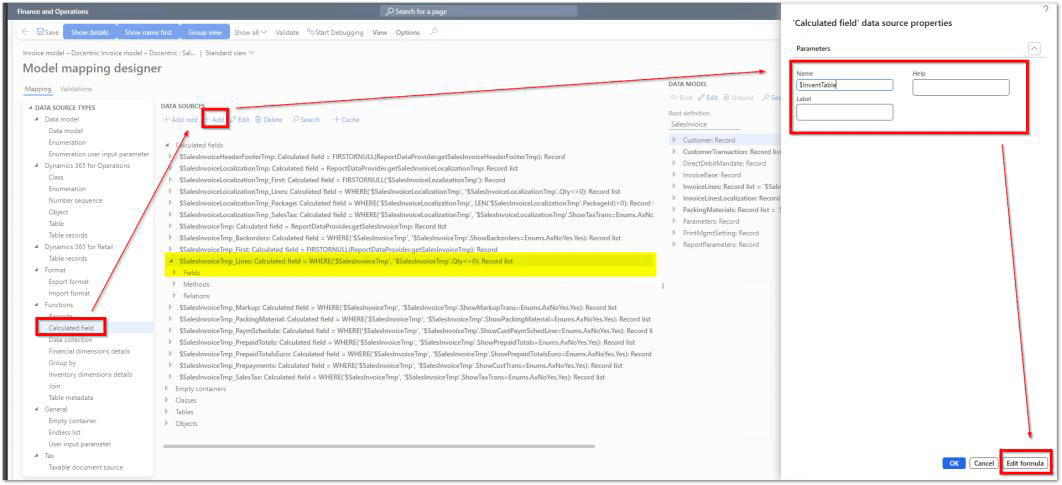Expand the Empty containers tree node

click(x=167, y=389)
